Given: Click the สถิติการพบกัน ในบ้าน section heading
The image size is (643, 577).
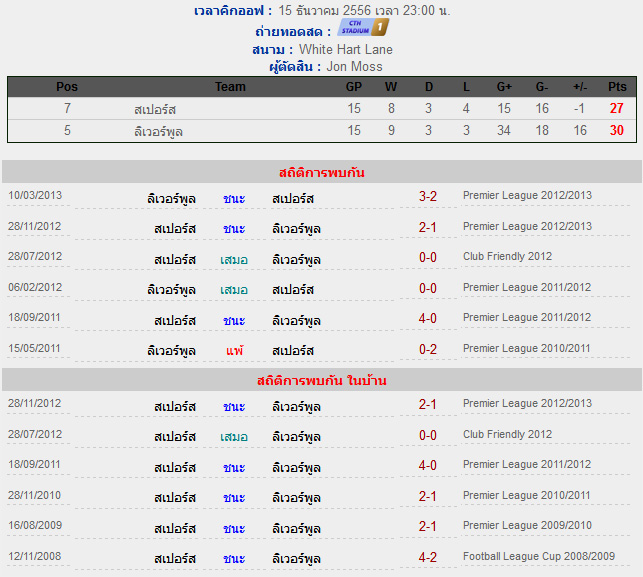Looking at the screenshot, I should (x=322, y=380).
